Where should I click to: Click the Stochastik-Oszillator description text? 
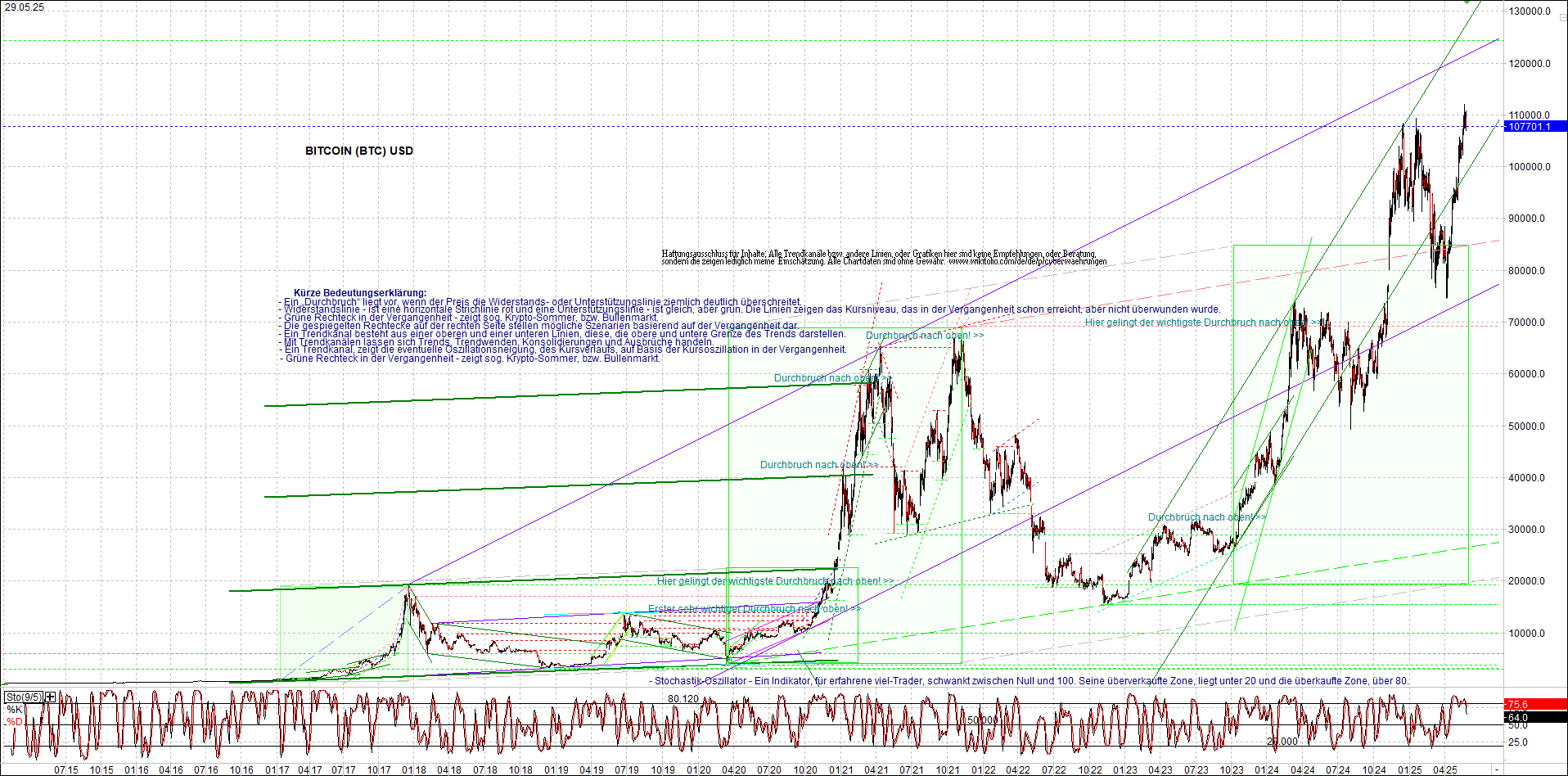click(x=1030, y=681)
